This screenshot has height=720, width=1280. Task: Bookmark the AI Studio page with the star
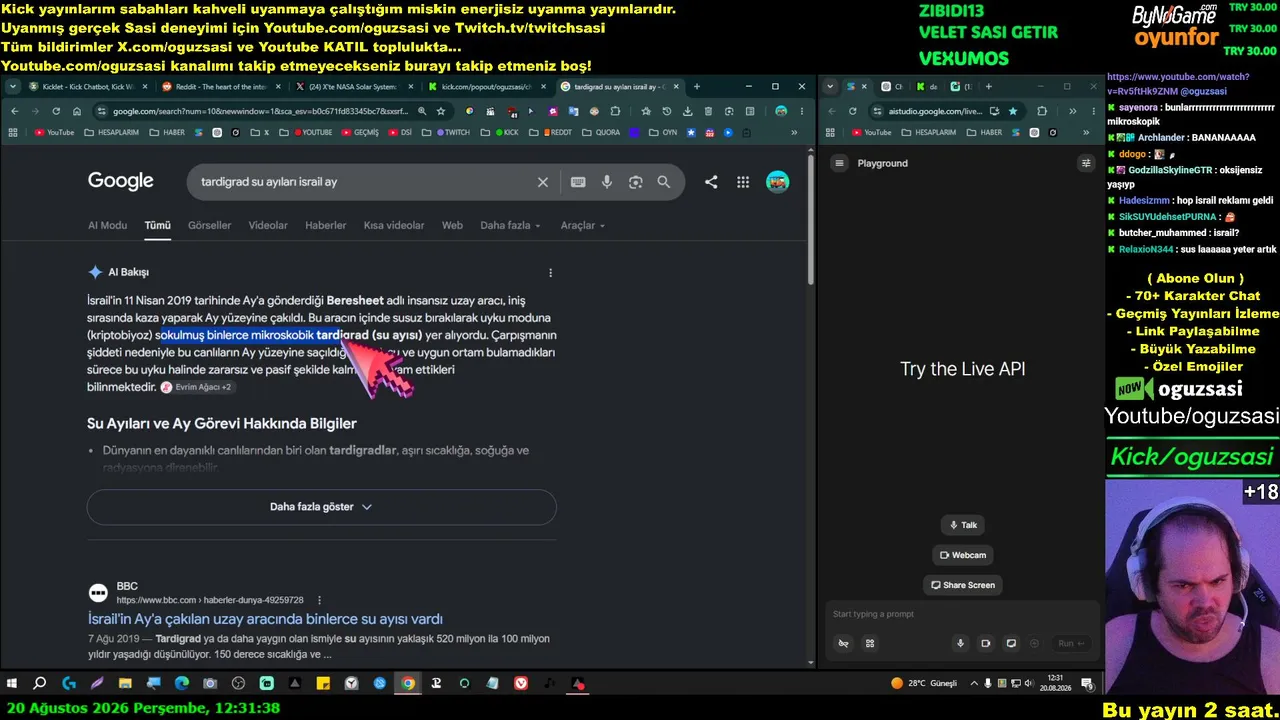(1013, 111)
